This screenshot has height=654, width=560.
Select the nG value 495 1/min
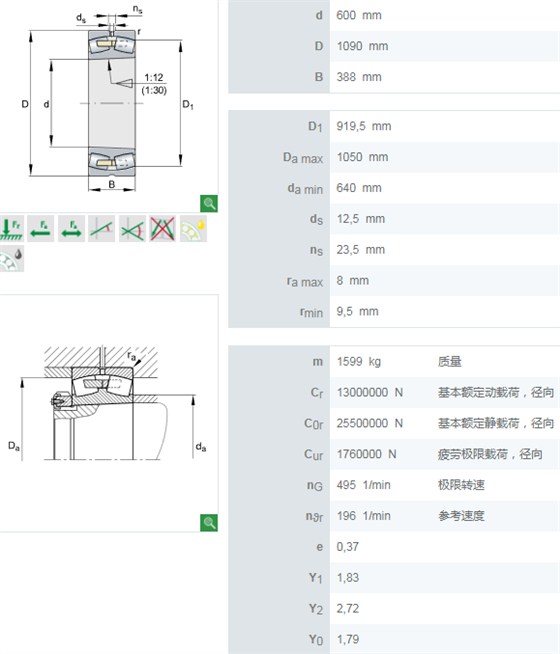pyautogui.click(x=364, y=485)
